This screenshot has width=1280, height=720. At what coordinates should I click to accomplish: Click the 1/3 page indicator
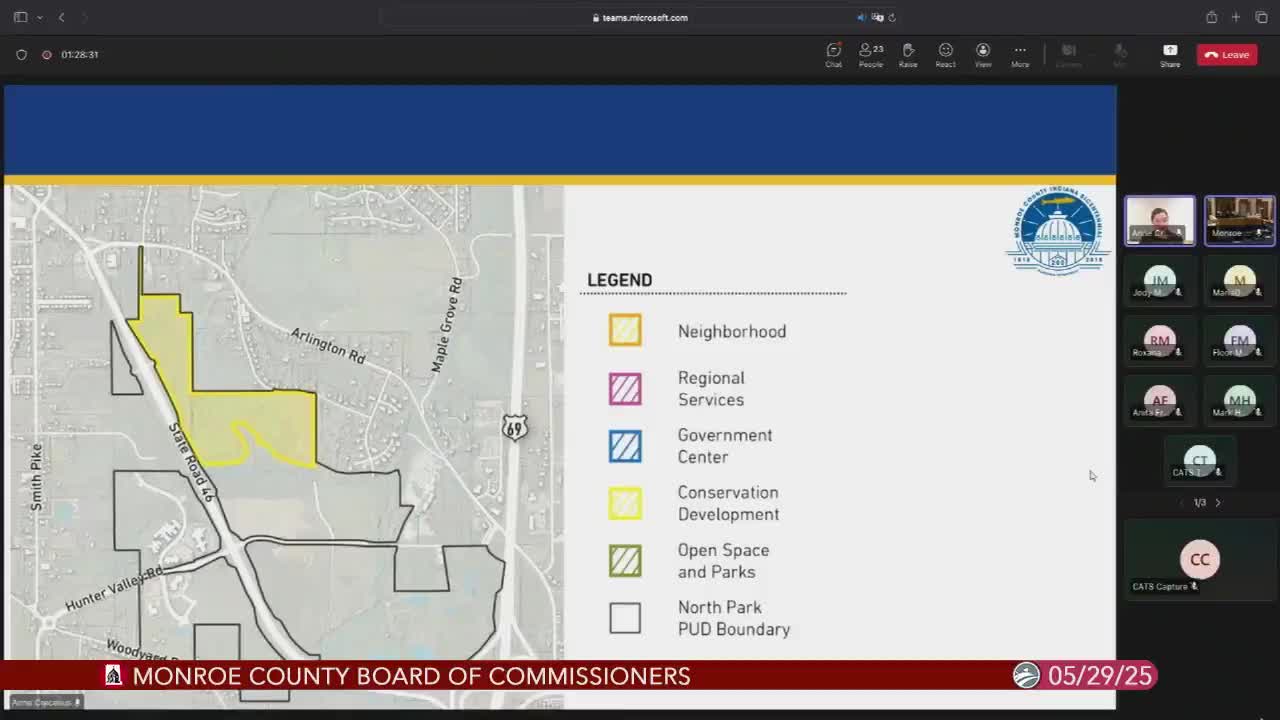point(1200,503)
